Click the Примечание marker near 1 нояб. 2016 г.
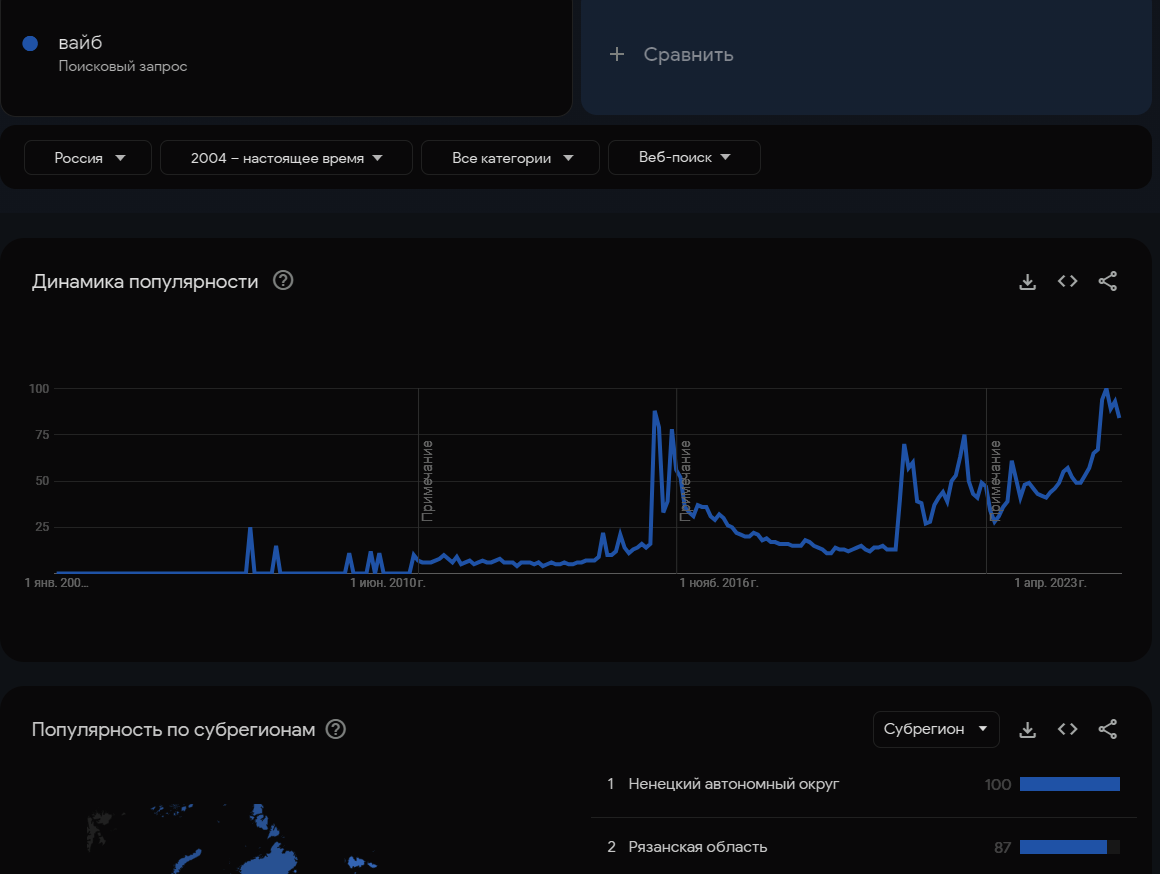Viewport: 1160px width, 874px height. 685,480
